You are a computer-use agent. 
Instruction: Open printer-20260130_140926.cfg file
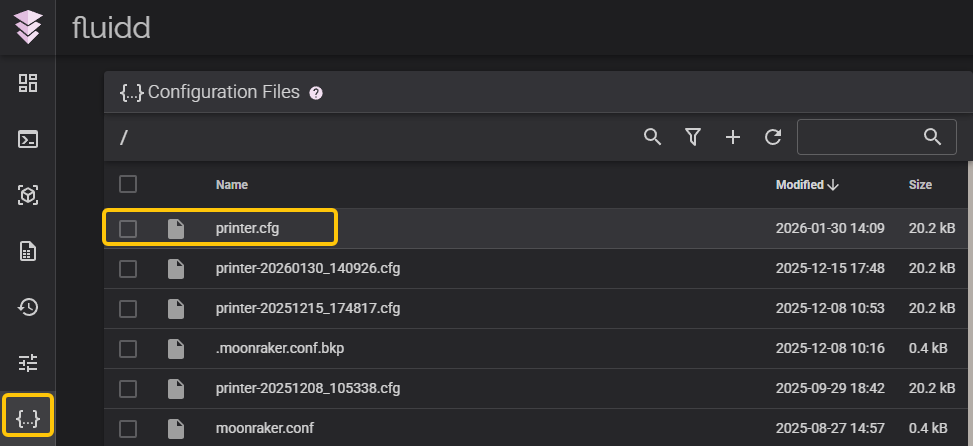point(307,269)
